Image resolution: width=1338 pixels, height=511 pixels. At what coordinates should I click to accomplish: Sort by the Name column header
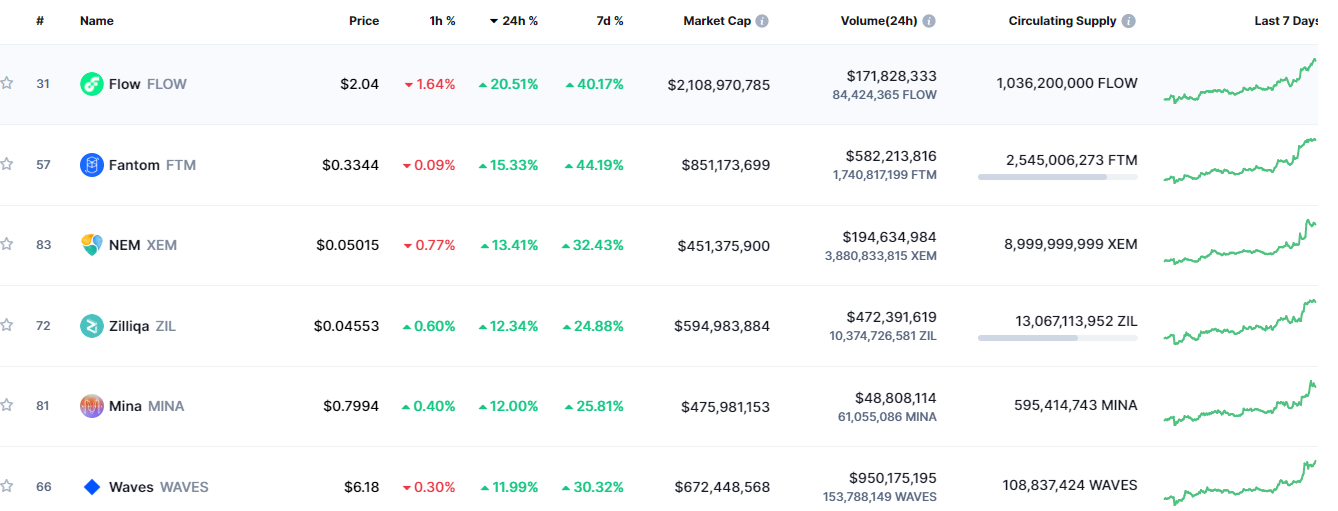97,21
